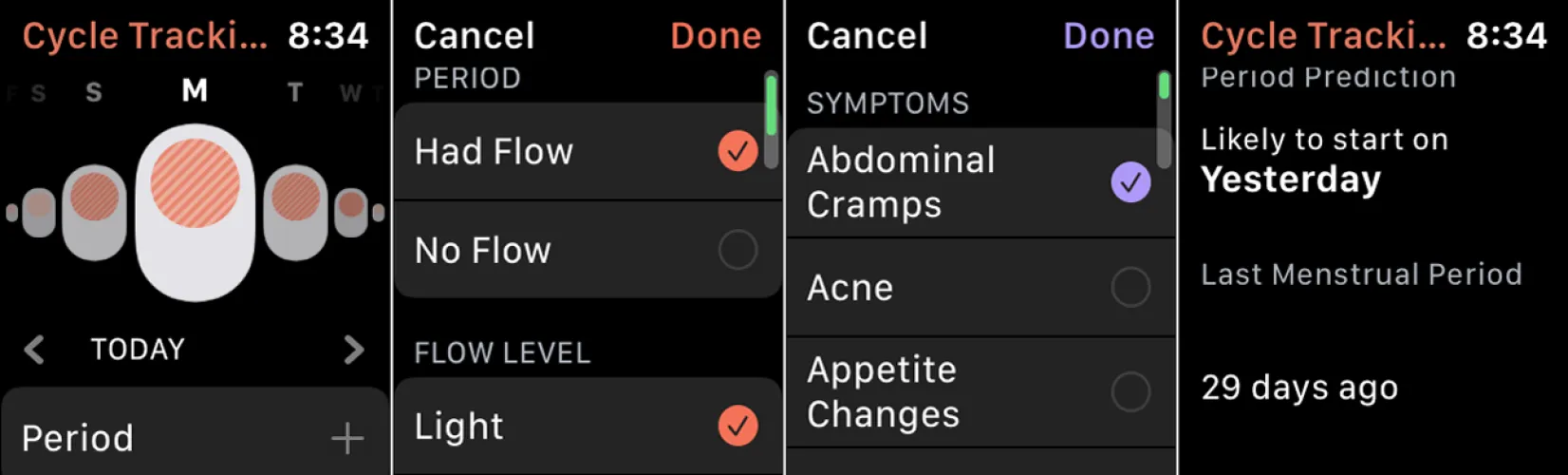Check the Acne symptom
This screenshot has height=475, width=1568.
click(x=1130, y=287)
